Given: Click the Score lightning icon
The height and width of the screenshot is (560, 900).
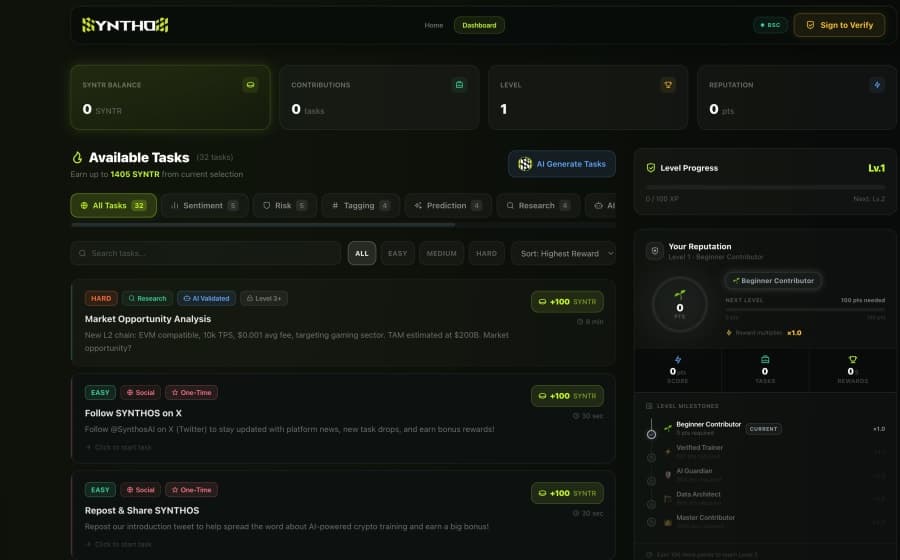Looking at the screenshot, I should [x=678, y=360].
